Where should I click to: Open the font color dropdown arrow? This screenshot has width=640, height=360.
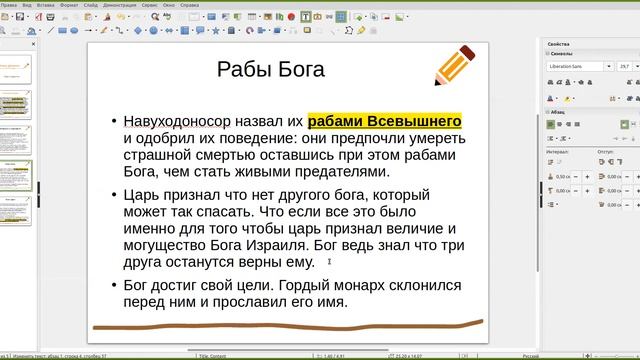557,99
